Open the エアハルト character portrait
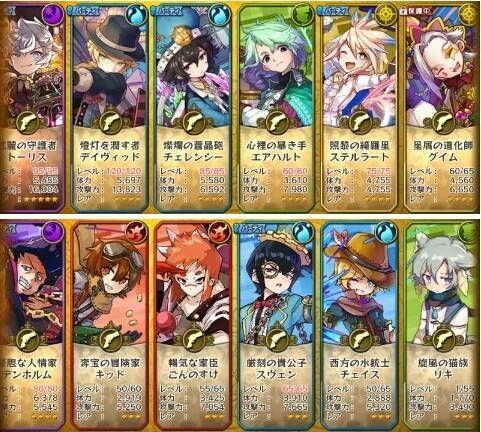Image resolution: width=481 pixels, height=432 pixels. (x=276, y=68)
